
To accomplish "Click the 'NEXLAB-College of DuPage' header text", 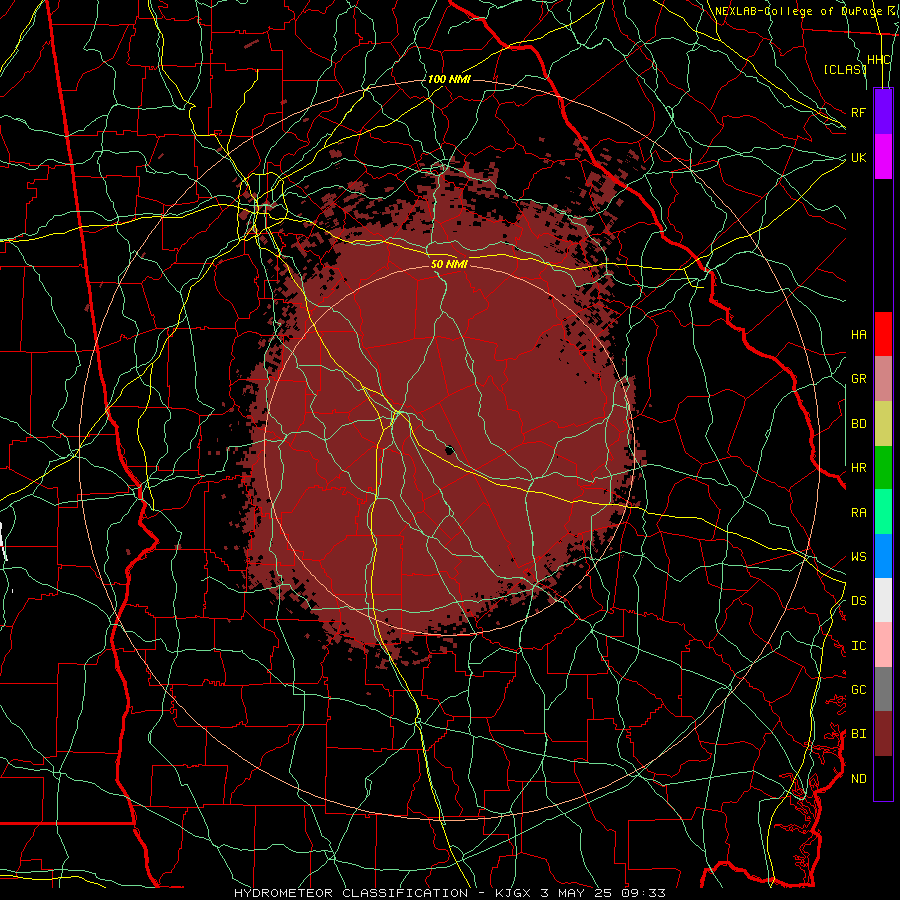I will pos(798,11).
